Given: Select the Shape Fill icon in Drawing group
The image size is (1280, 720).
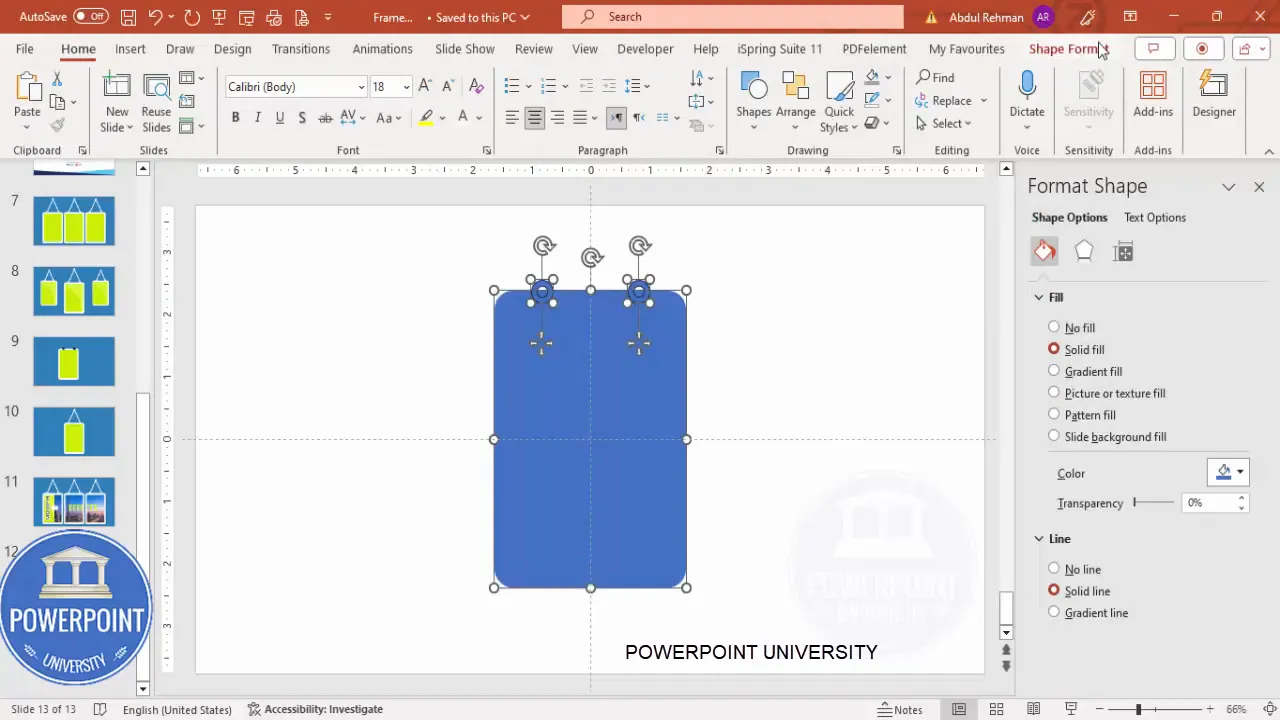Looking at the screenshot, I should click(x=869, y=77).
